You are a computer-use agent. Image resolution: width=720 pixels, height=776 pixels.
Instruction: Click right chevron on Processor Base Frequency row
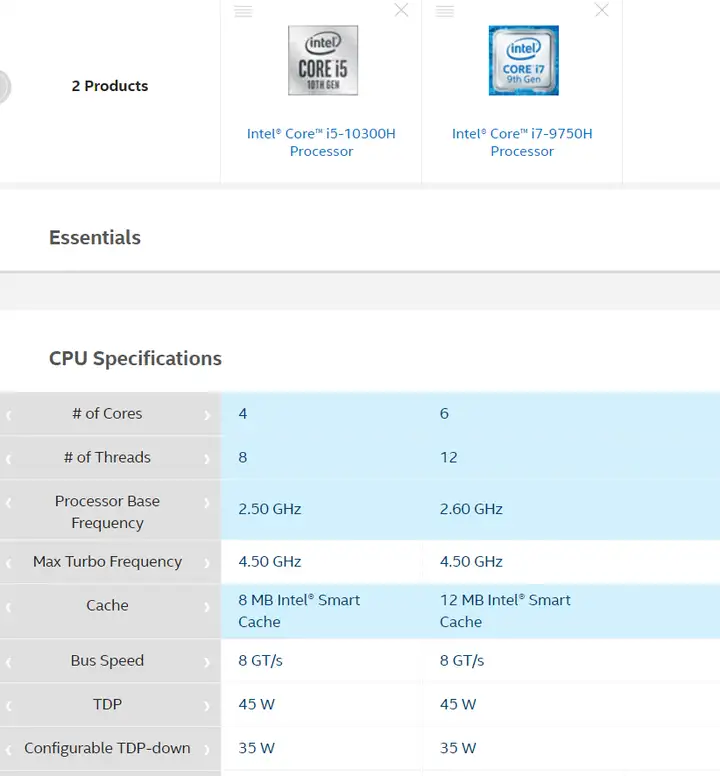207,503
